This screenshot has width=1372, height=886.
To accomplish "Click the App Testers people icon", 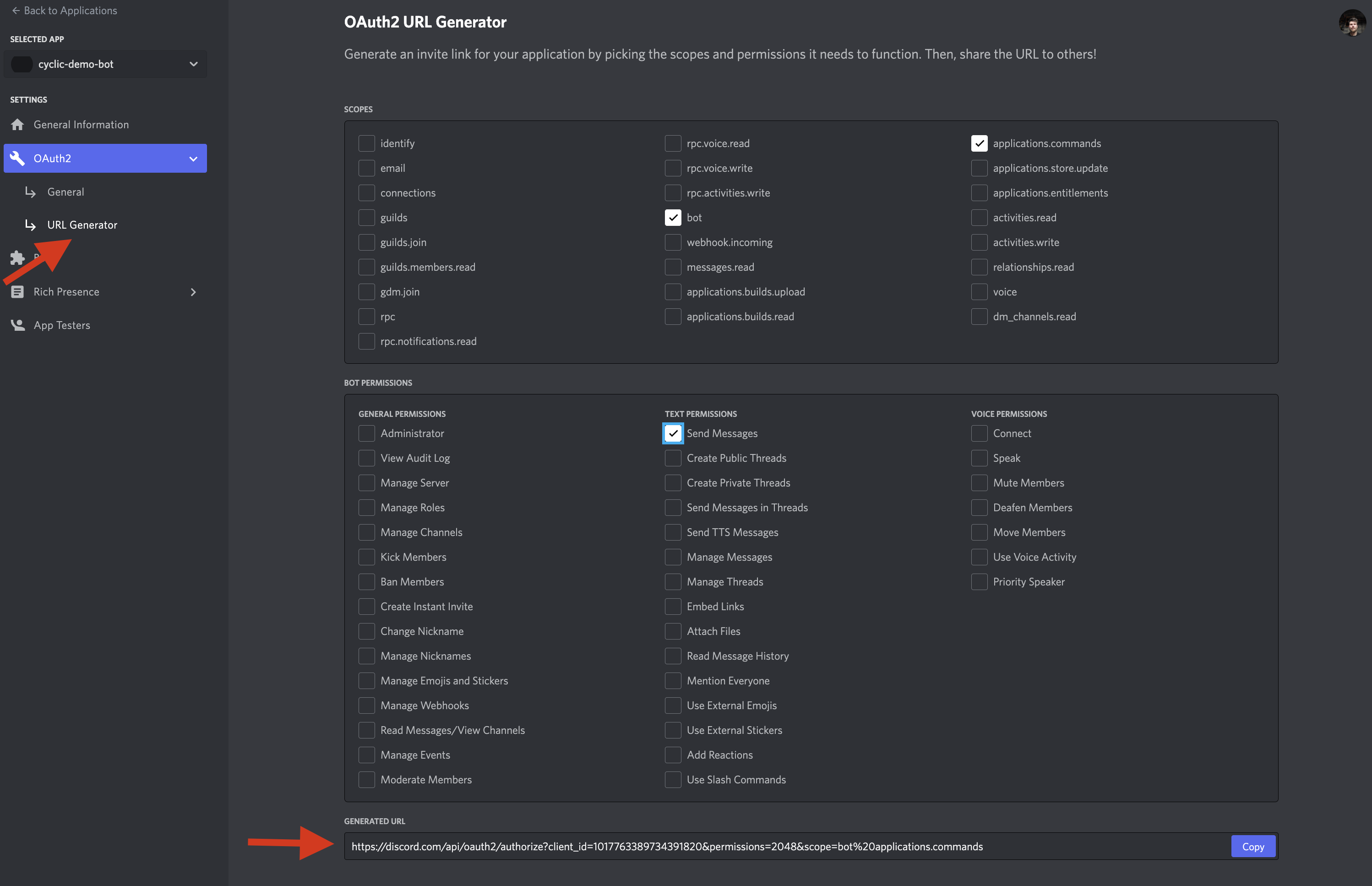I will [17, 325].
